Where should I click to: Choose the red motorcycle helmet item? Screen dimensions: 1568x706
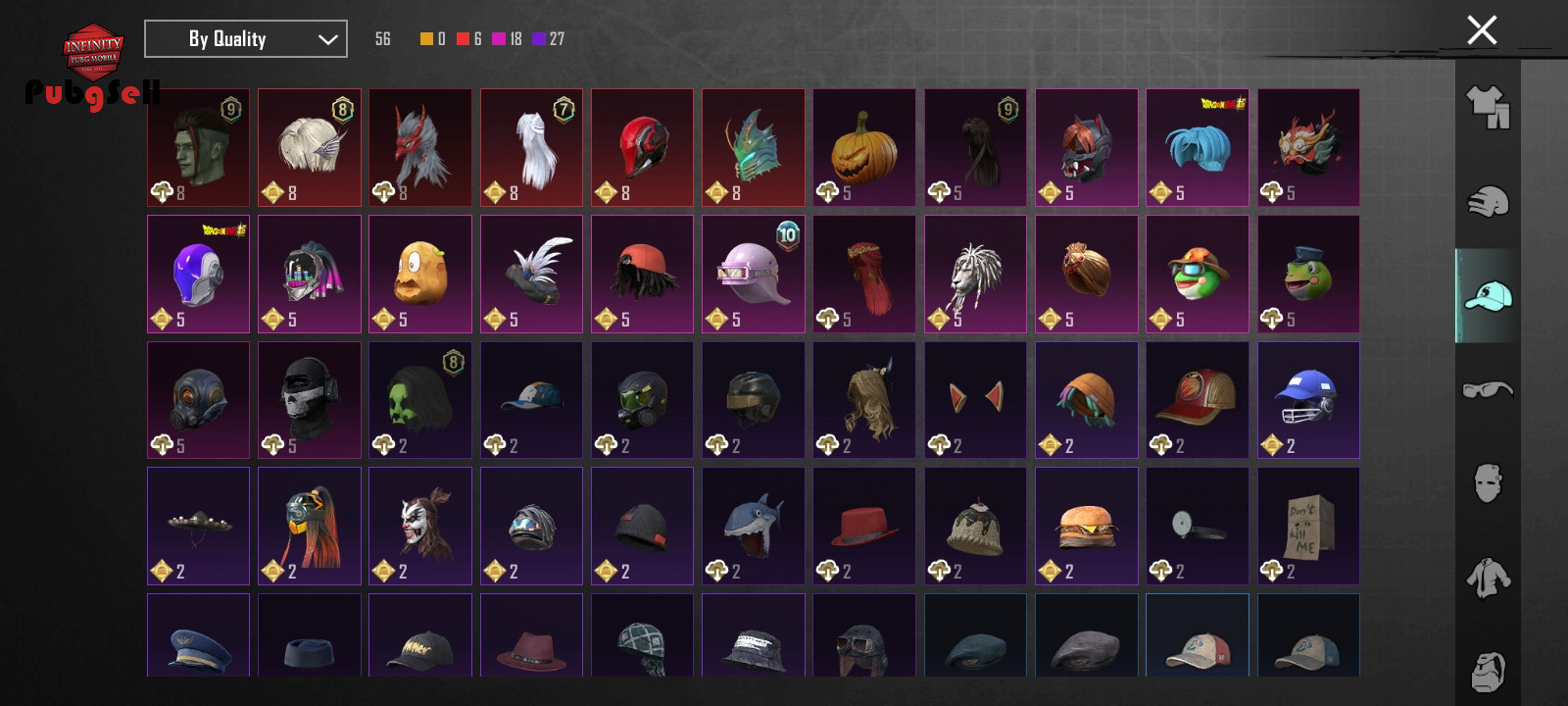pos(642,148)
